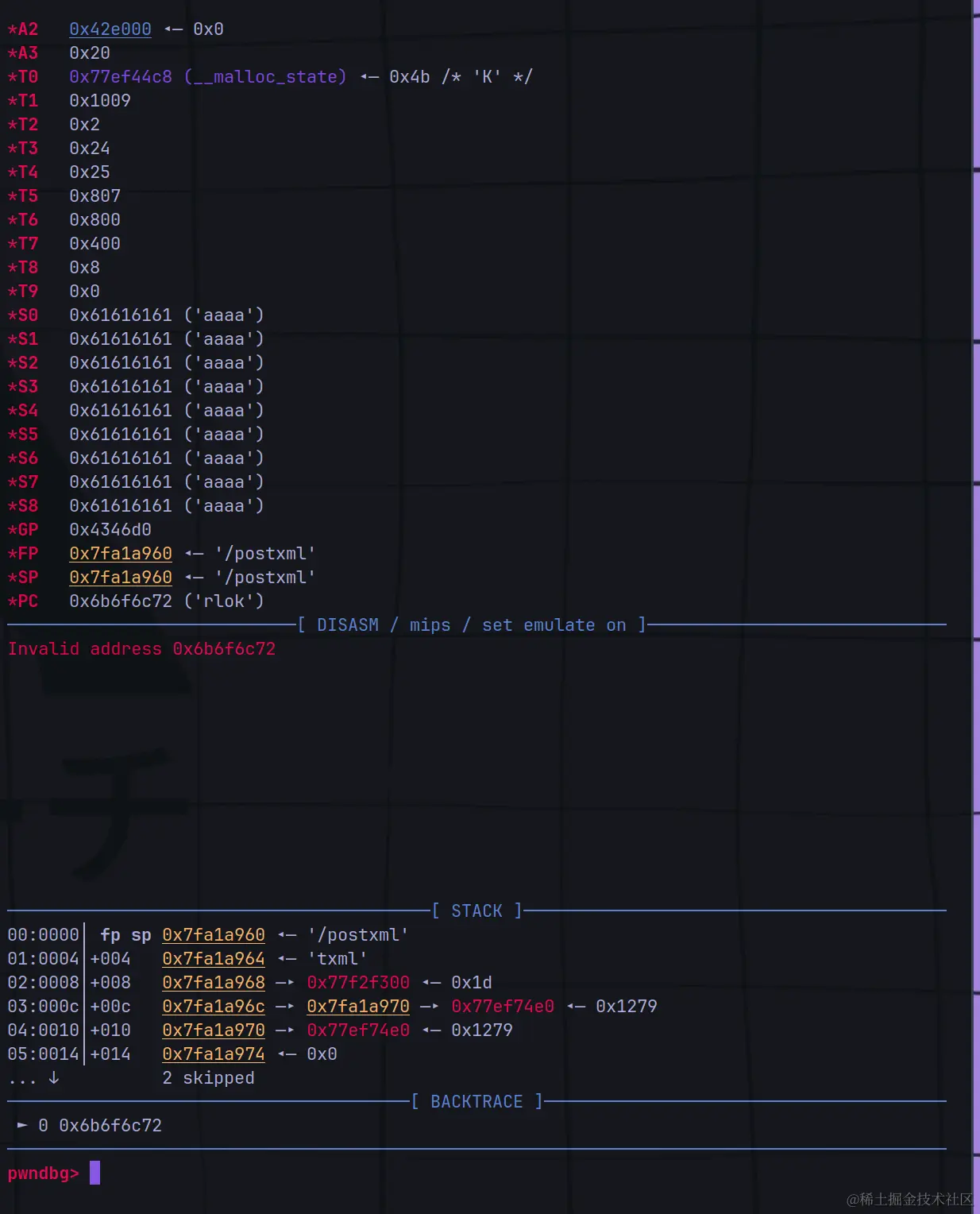
Task: Click stack address 0x7fa1a96c
Action: pos(214,1007)
